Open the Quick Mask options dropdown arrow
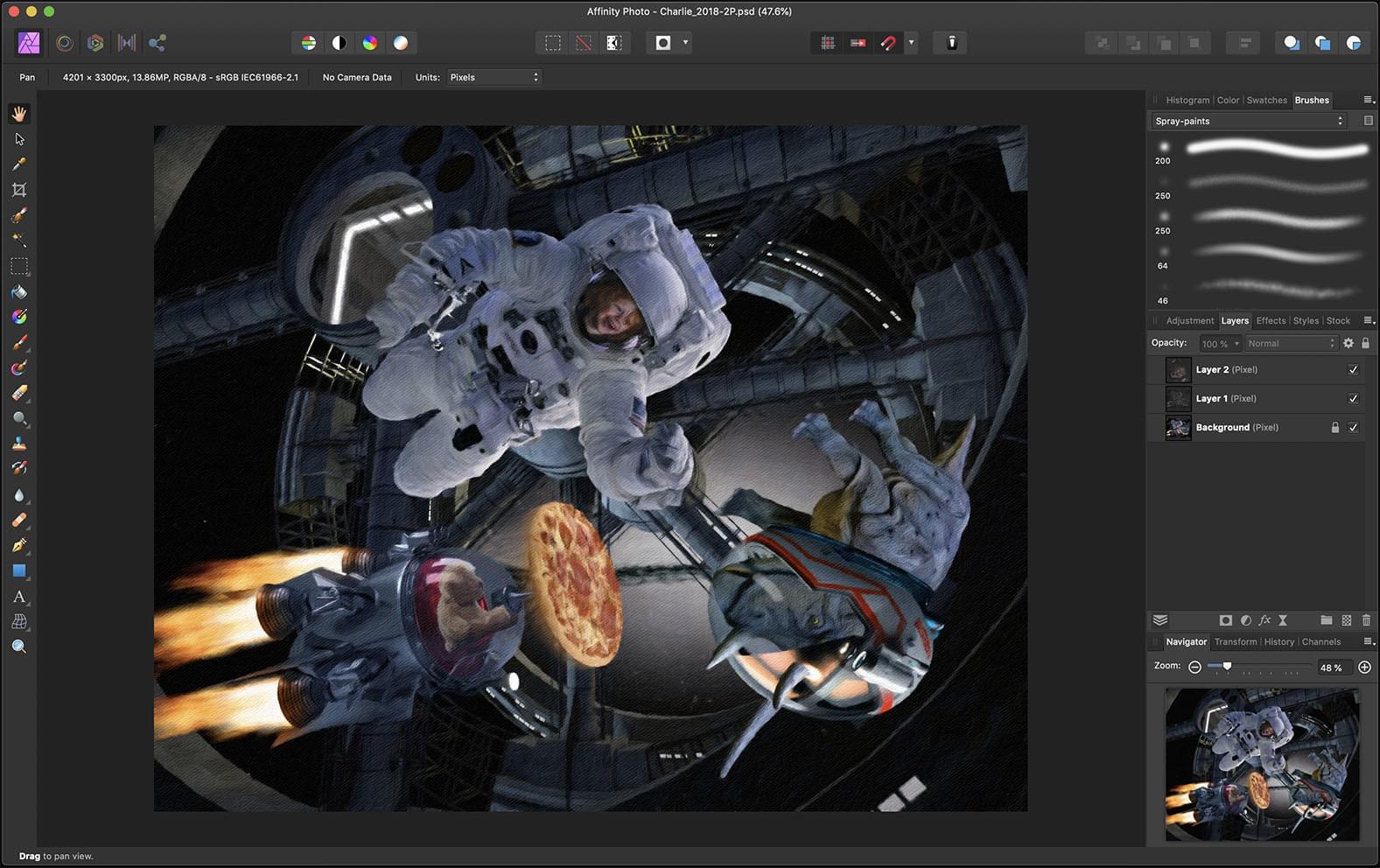The image size is (1380, 868). 685,42
